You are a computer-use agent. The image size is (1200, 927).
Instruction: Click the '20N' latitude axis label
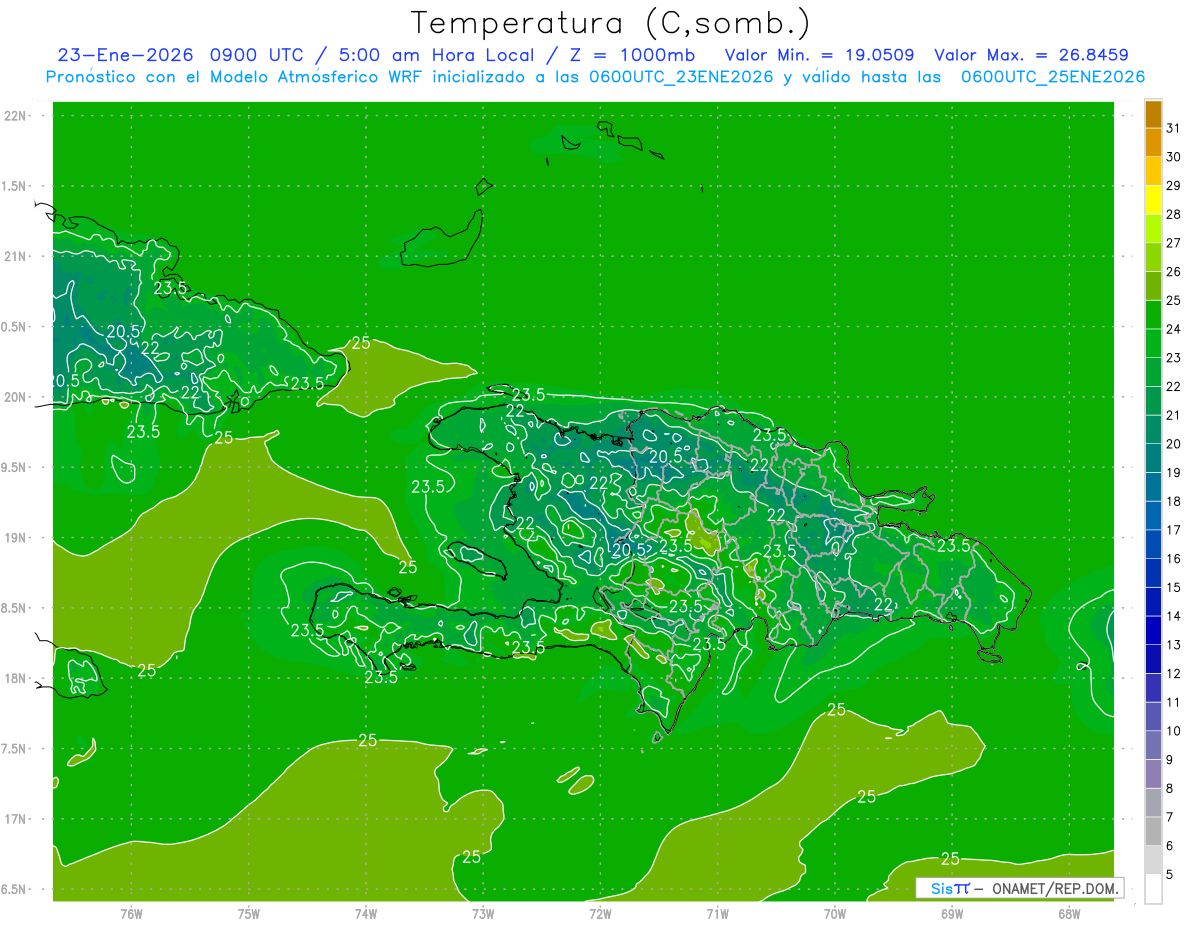click(x=16, y=397)
